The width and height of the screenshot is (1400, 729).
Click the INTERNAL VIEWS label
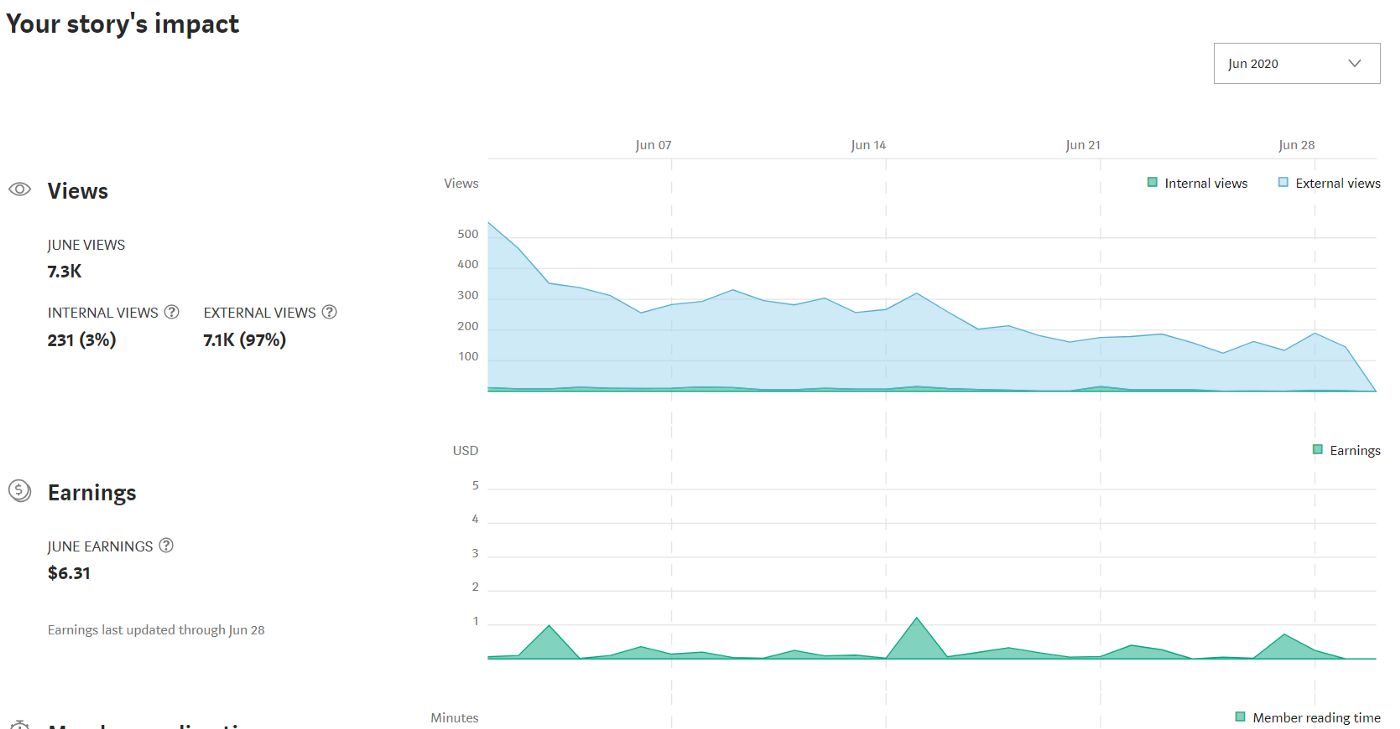click(103, 312)
